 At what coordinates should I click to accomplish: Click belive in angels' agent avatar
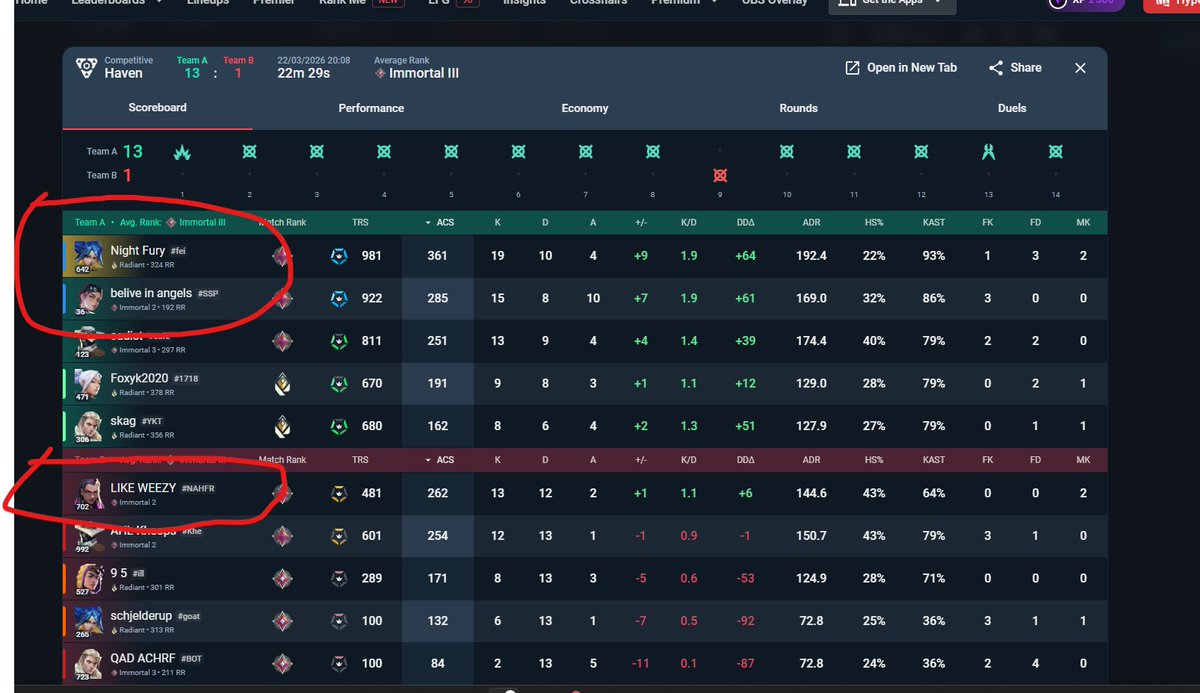88,298
